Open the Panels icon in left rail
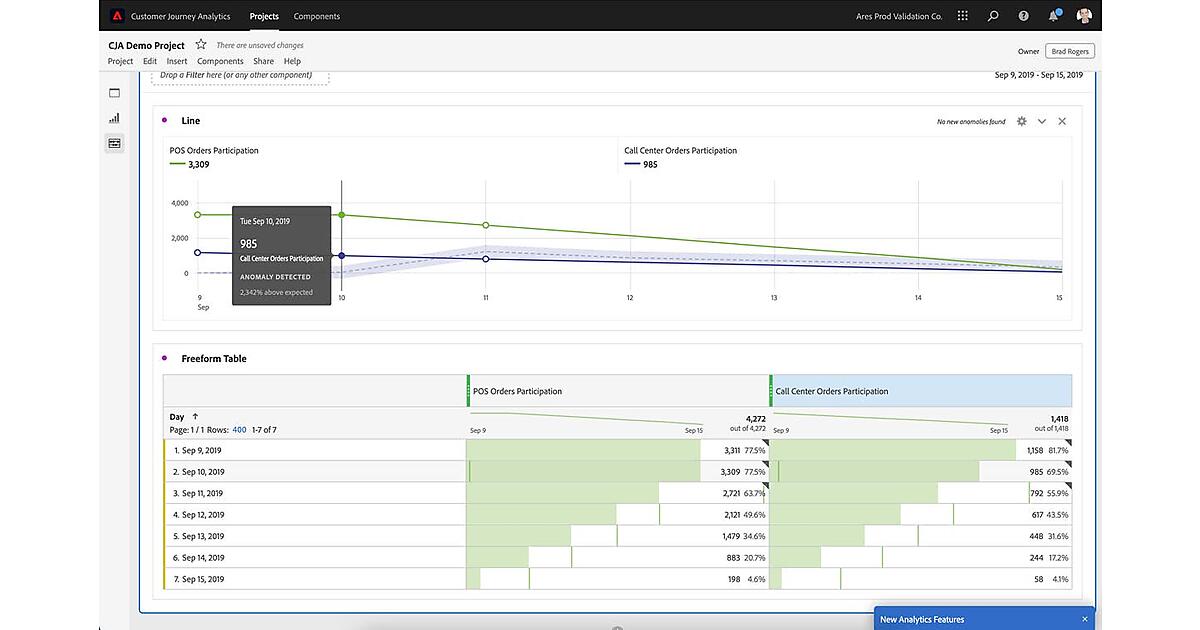1200x630 pixels. 114,93
